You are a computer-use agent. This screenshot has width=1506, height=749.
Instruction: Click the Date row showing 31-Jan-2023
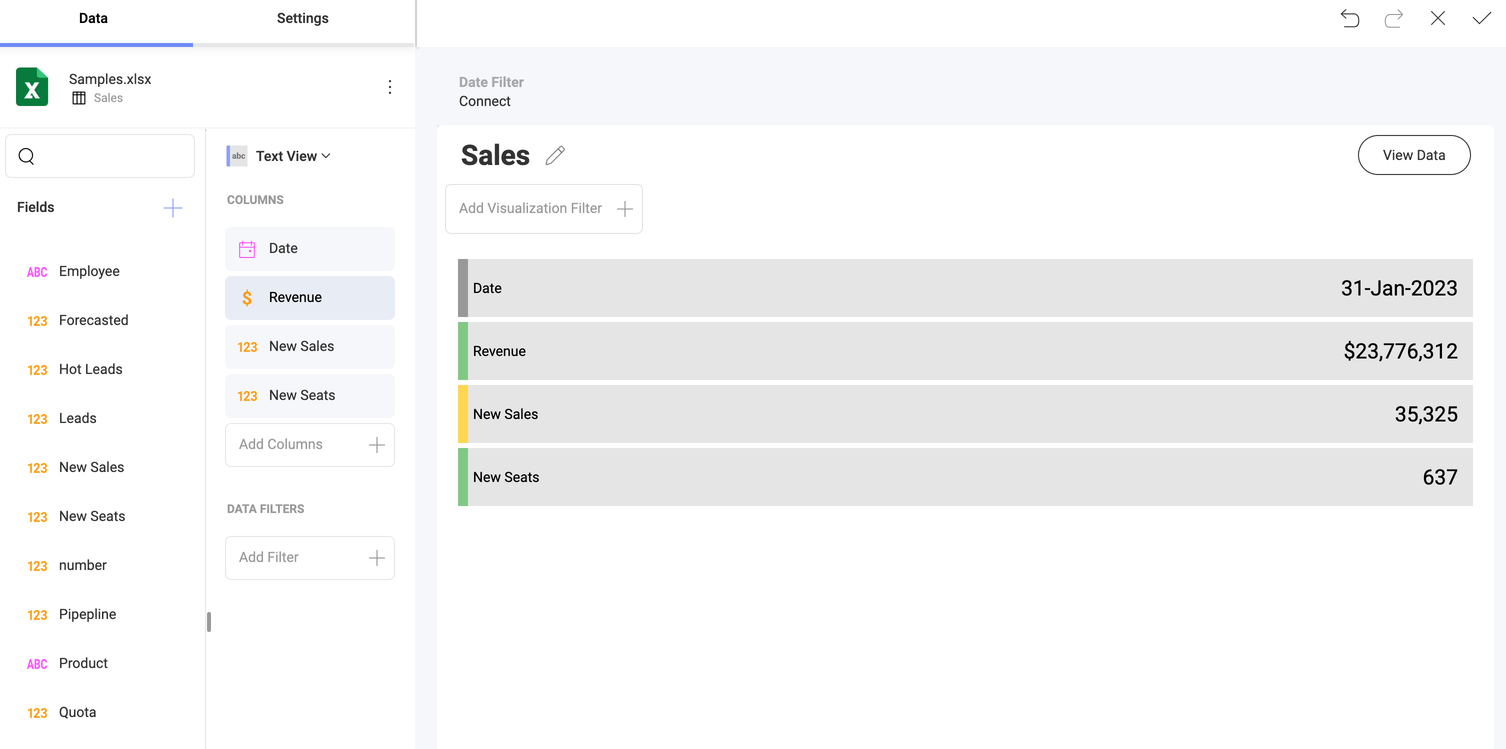(x=965, y=288)
